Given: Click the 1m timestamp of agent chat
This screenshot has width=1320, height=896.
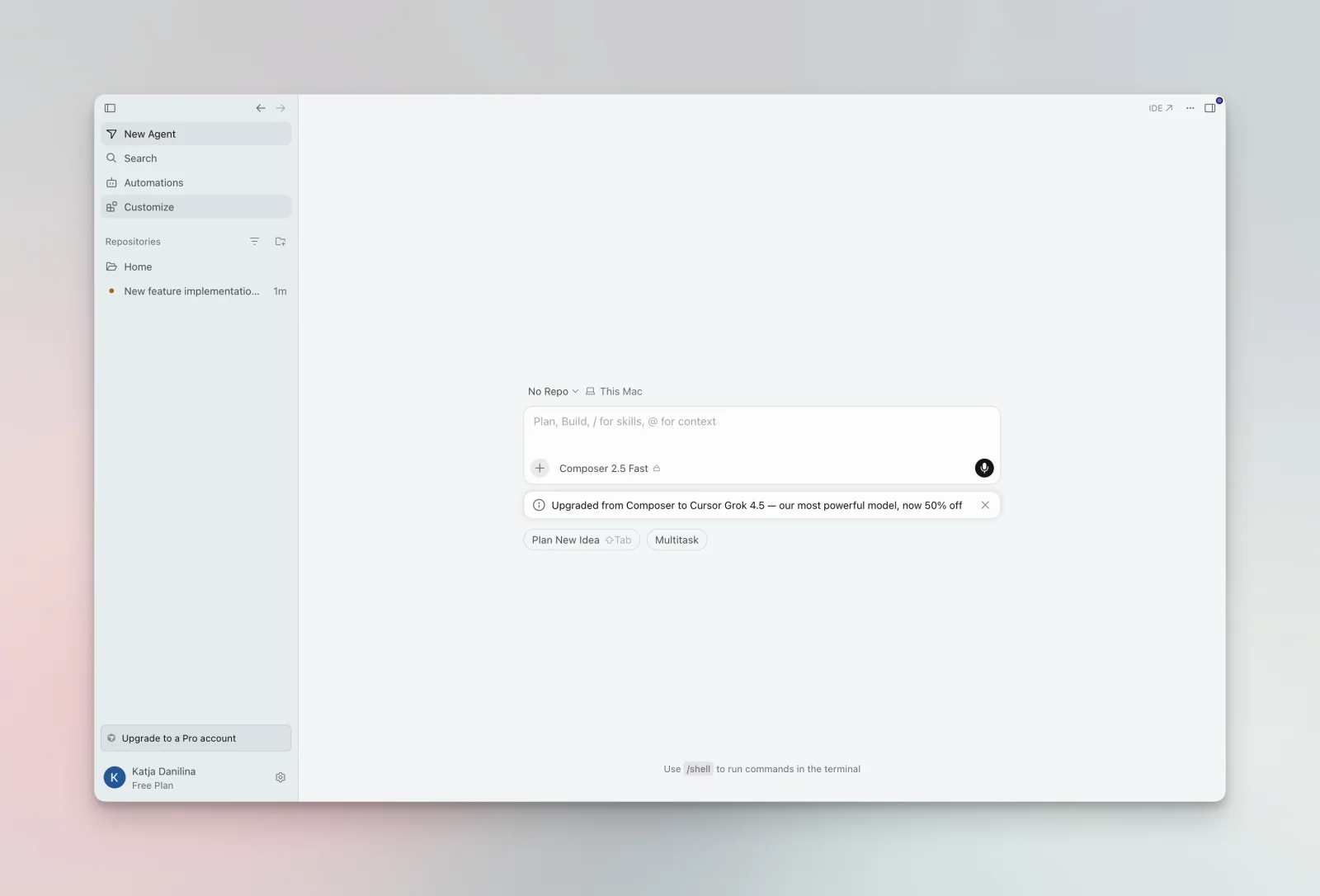Looking at the screenshot, I should (280, 291).
